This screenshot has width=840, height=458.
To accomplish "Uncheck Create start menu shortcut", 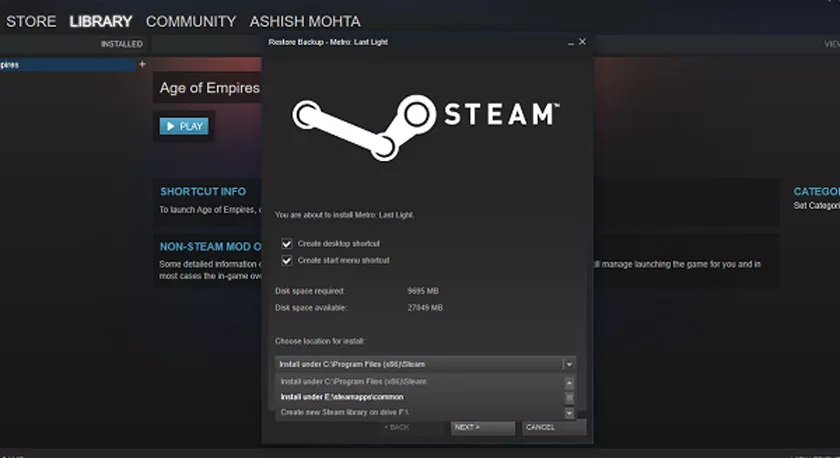I will 287,260.
